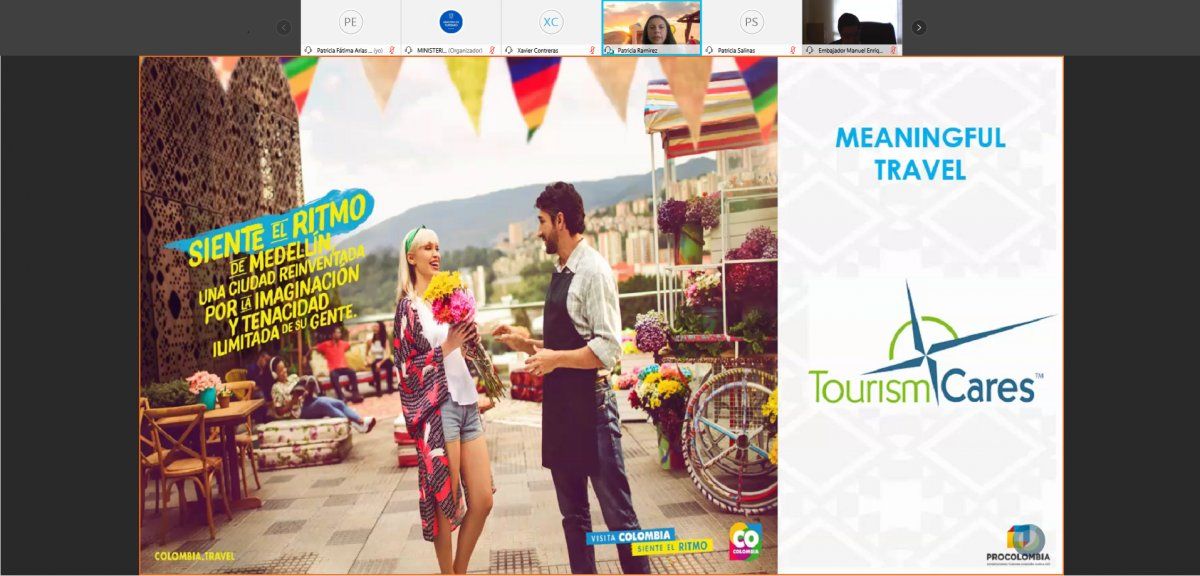Click headset icon next to Xavier Contreras

(509, 50)
